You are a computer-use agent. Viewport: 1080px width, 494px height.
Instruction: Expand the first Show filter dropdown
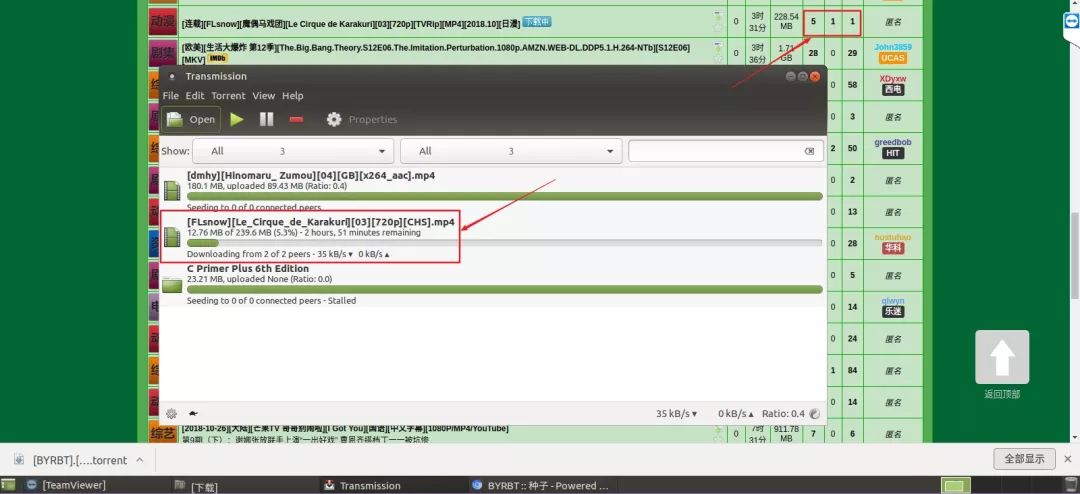[293, 151]
